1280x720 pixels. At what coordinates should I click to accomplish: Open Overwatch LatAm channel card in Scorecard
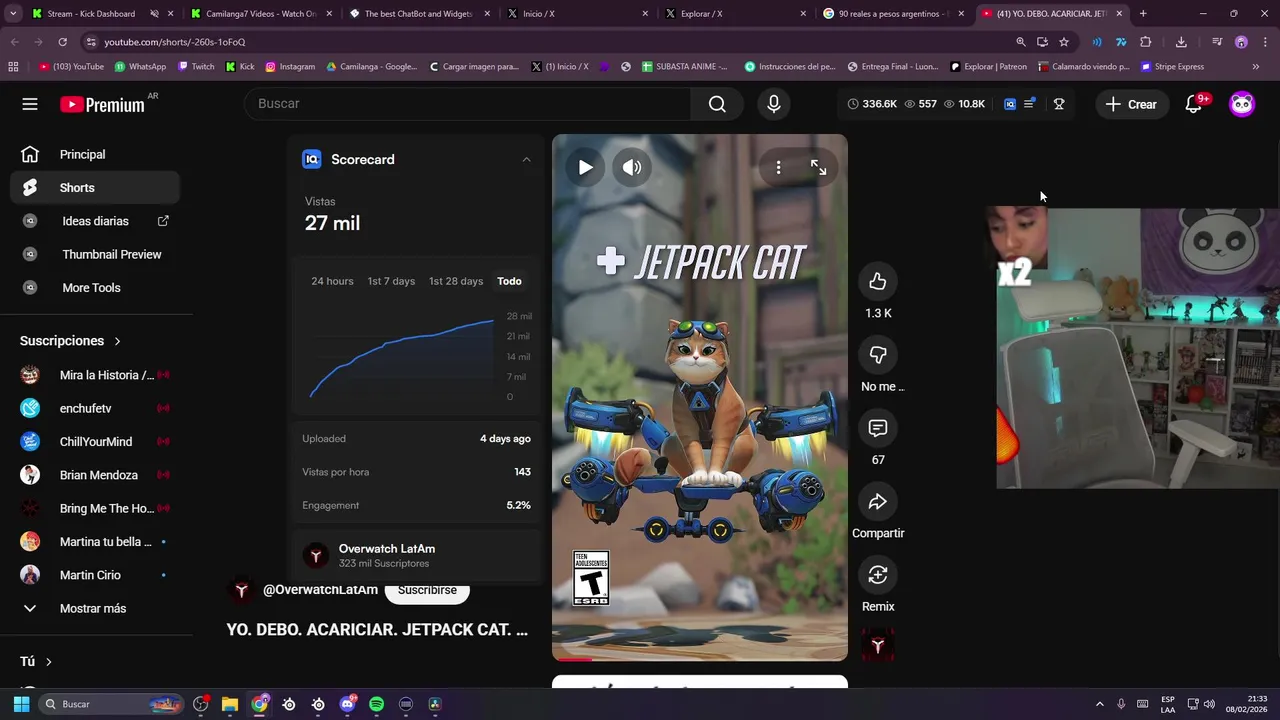pyautogui.click(x=417, y=556)
